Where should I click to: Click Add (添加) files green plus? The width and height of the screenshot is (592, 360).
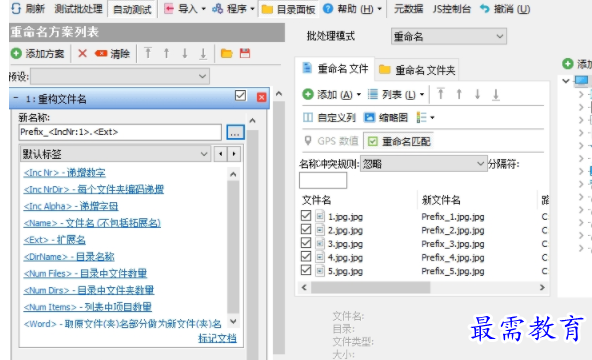[308, 94]
